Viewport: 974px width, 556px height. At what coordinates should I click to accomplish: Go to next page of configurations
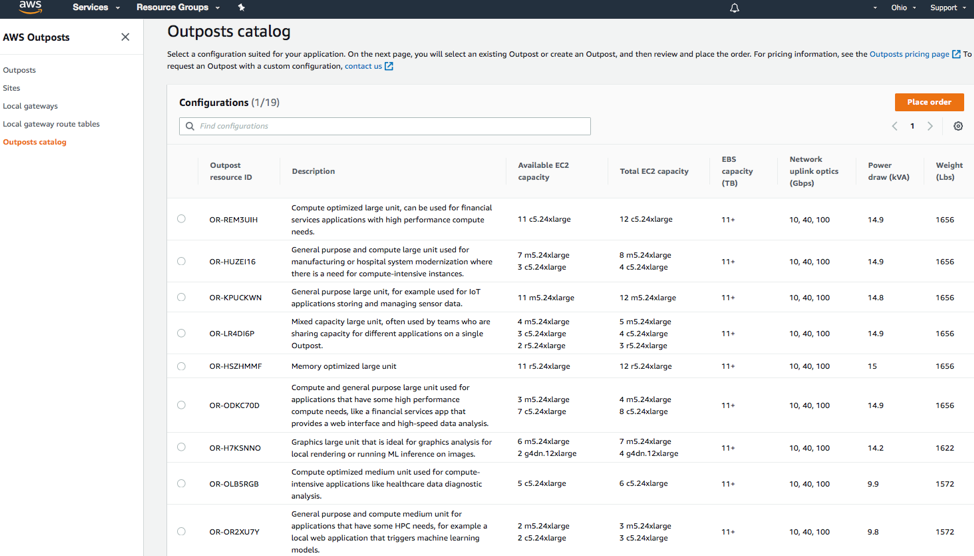coord(930,126)
